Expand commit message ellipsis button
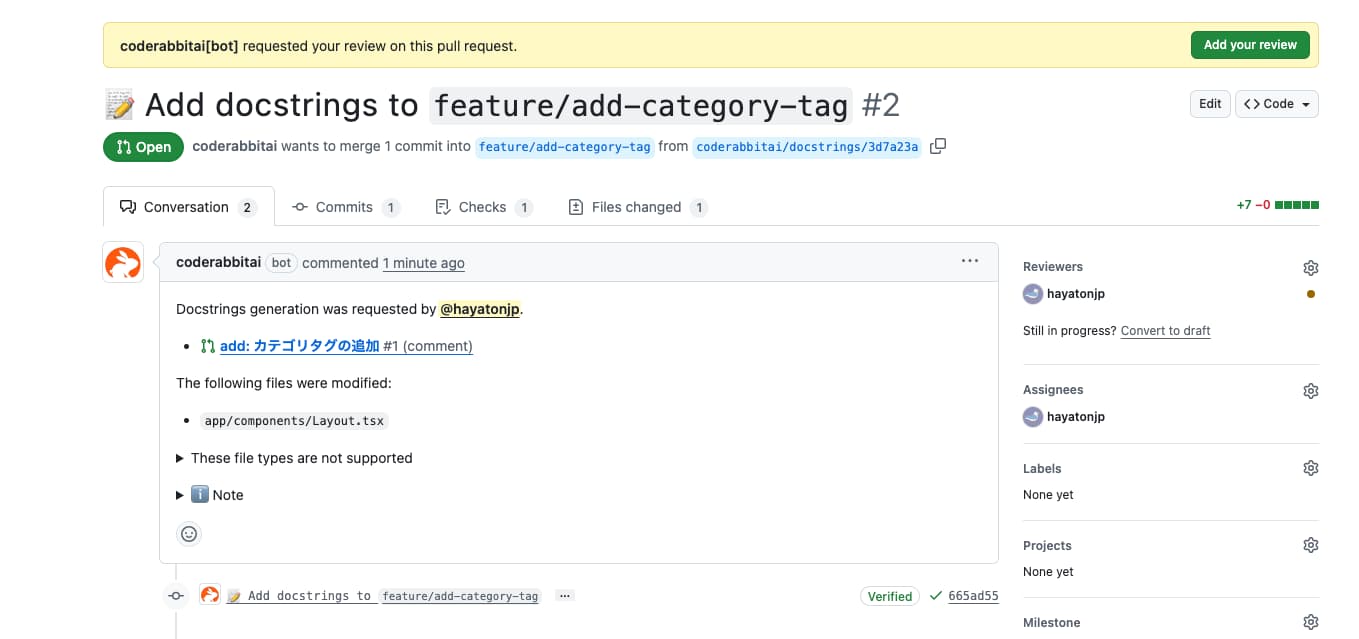 point(564,596)
